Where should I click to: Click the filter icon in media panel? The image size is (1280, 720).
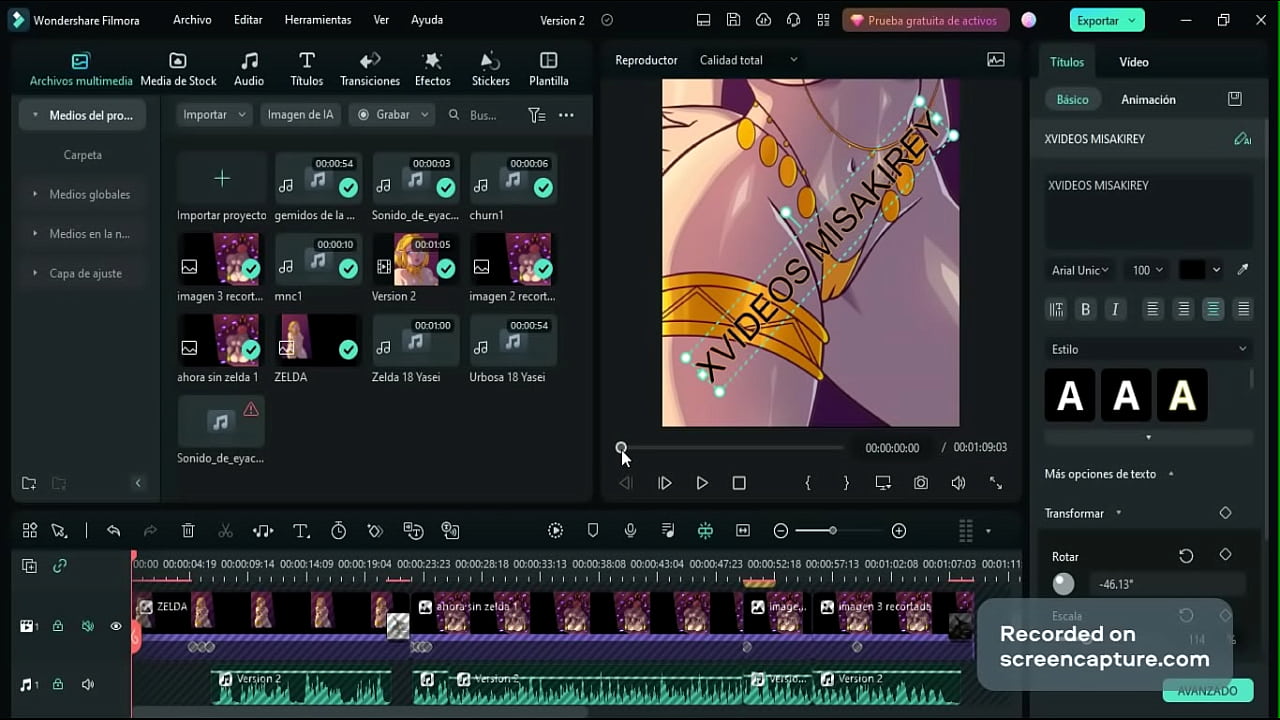tap(537, 115)
